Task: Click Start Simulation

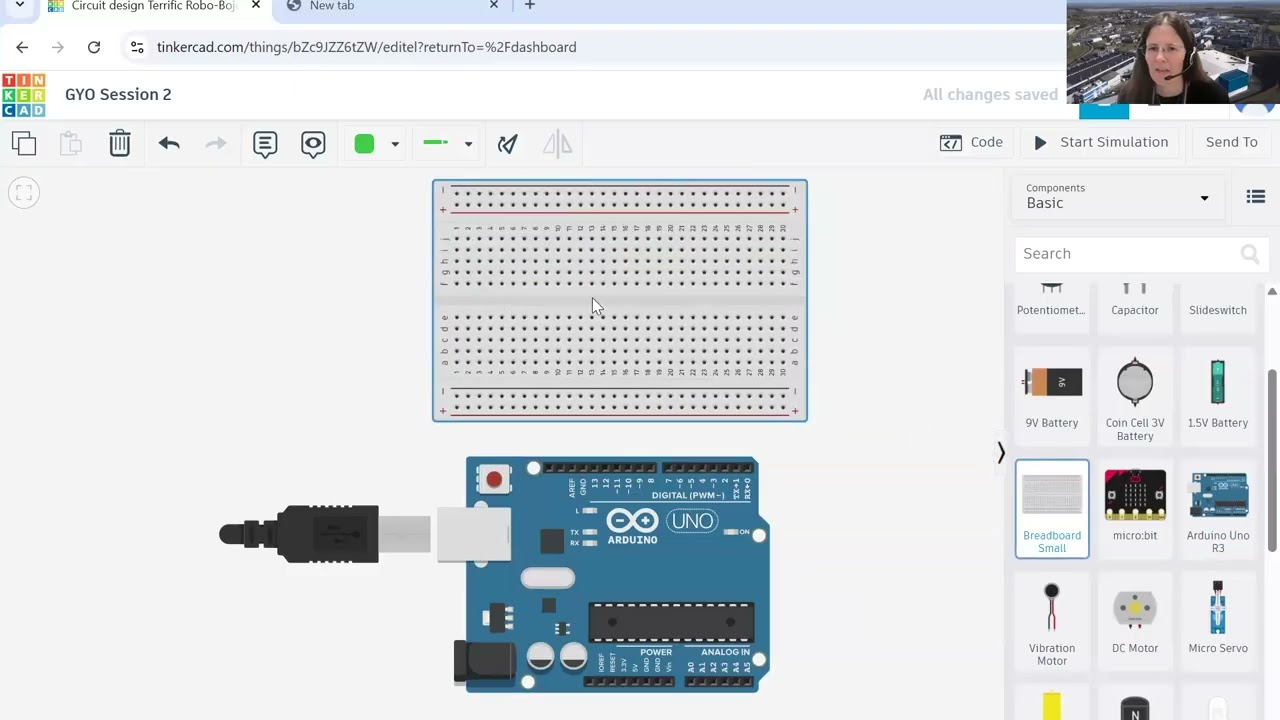Action: coord(1101,142)
